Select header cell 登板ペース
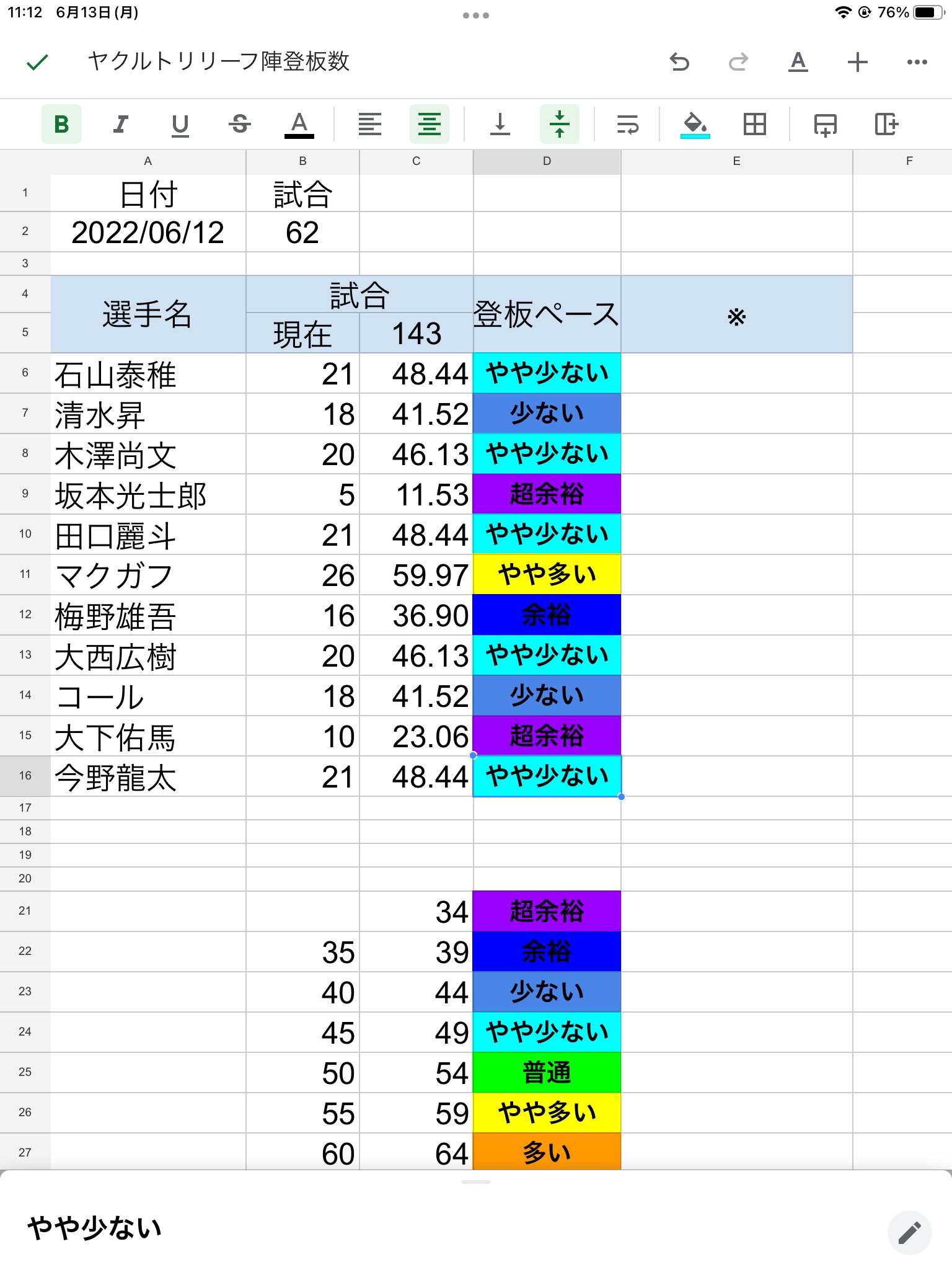This screenshot has width=952, height=1270. point(547,314)
